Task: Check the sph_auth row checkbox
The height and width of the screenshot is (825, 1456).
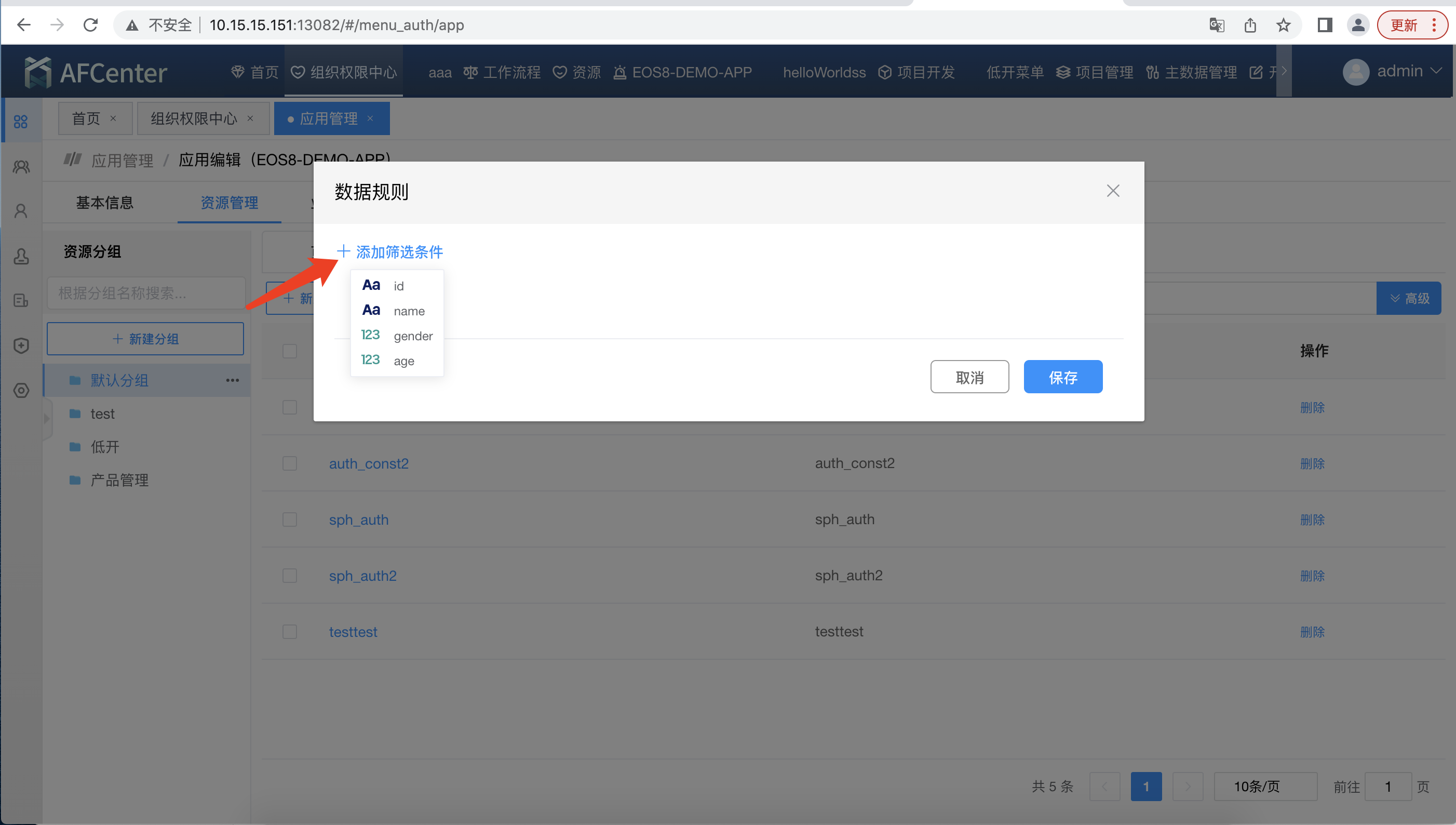Action: click(x=289, y=518)
